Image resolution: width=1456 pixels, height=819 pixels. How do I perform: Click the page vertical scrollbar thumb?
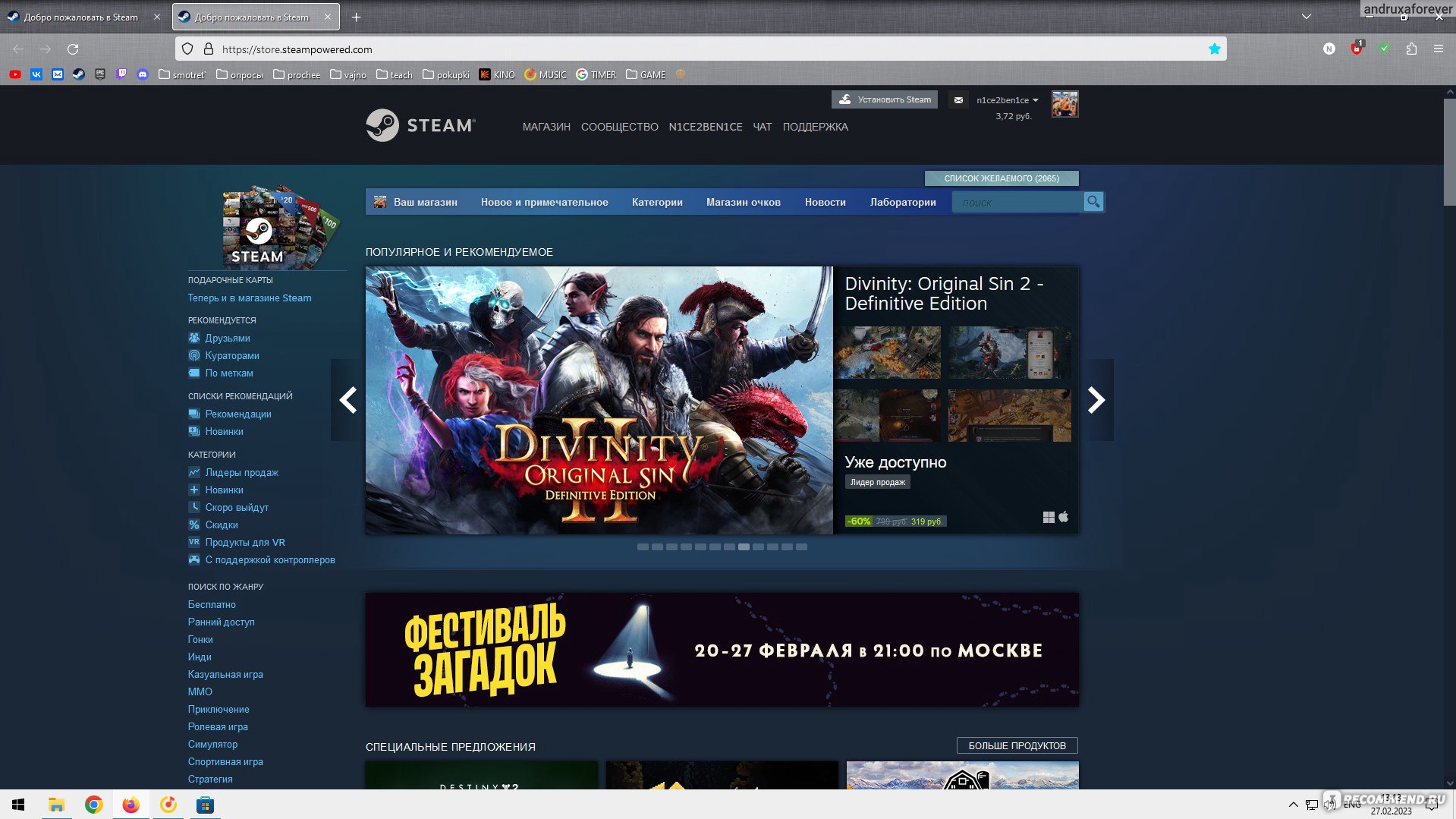point(1449,150)
